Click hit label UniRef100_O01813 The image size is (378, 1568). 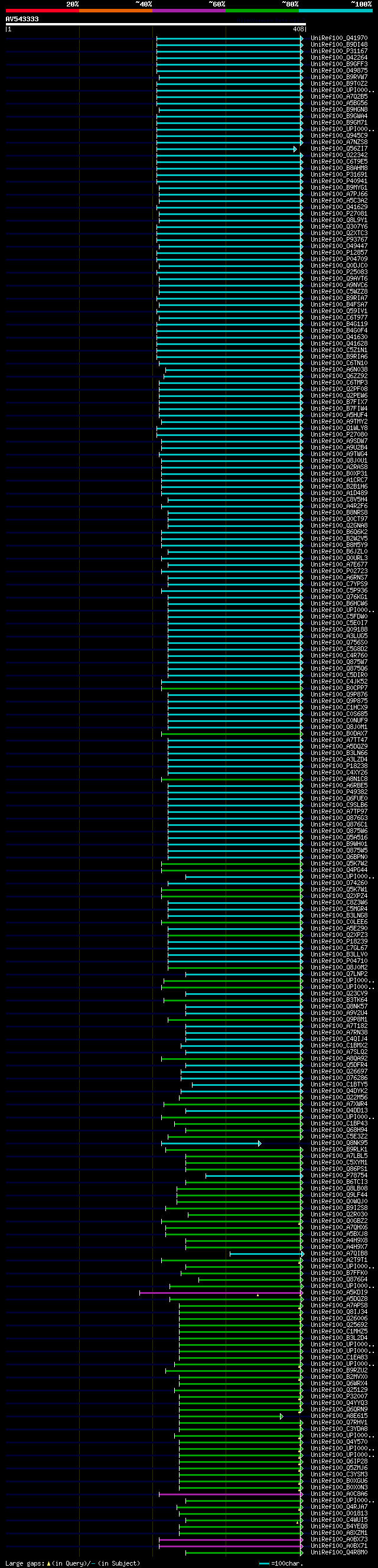[339, 1514]
